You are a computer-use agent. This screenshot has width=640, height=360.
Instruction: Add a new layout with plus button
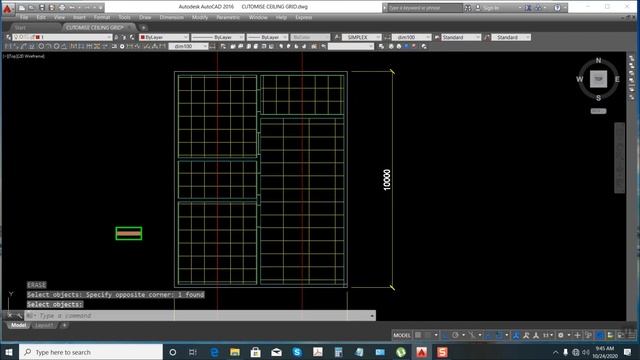coord(64,325)
